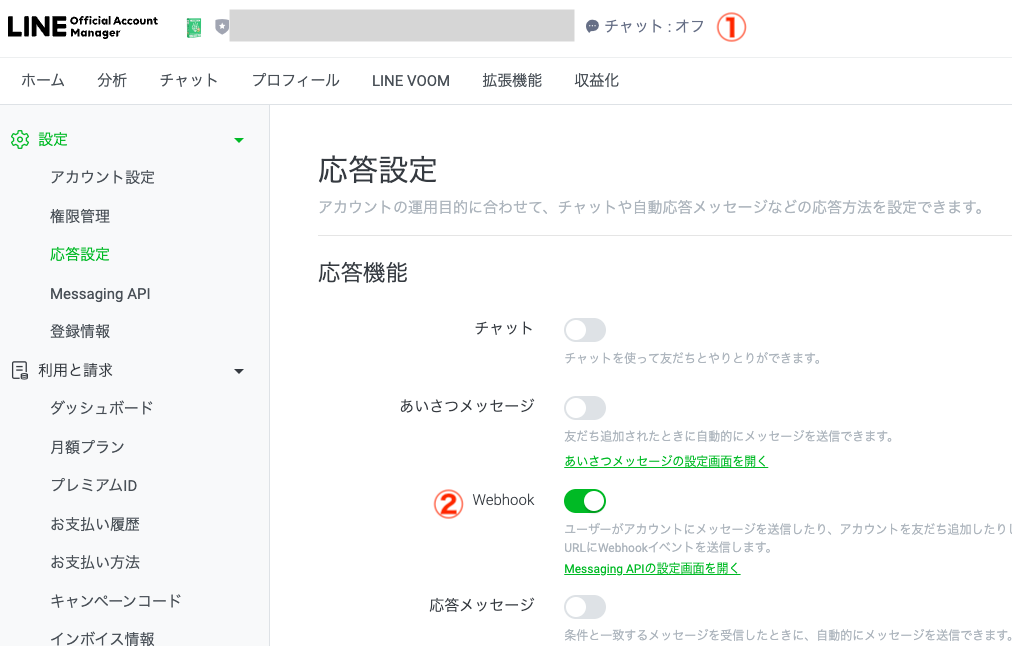
Task: Click the green account profile thumbnail
Action: pyautogui.click(x=194, y=27)
